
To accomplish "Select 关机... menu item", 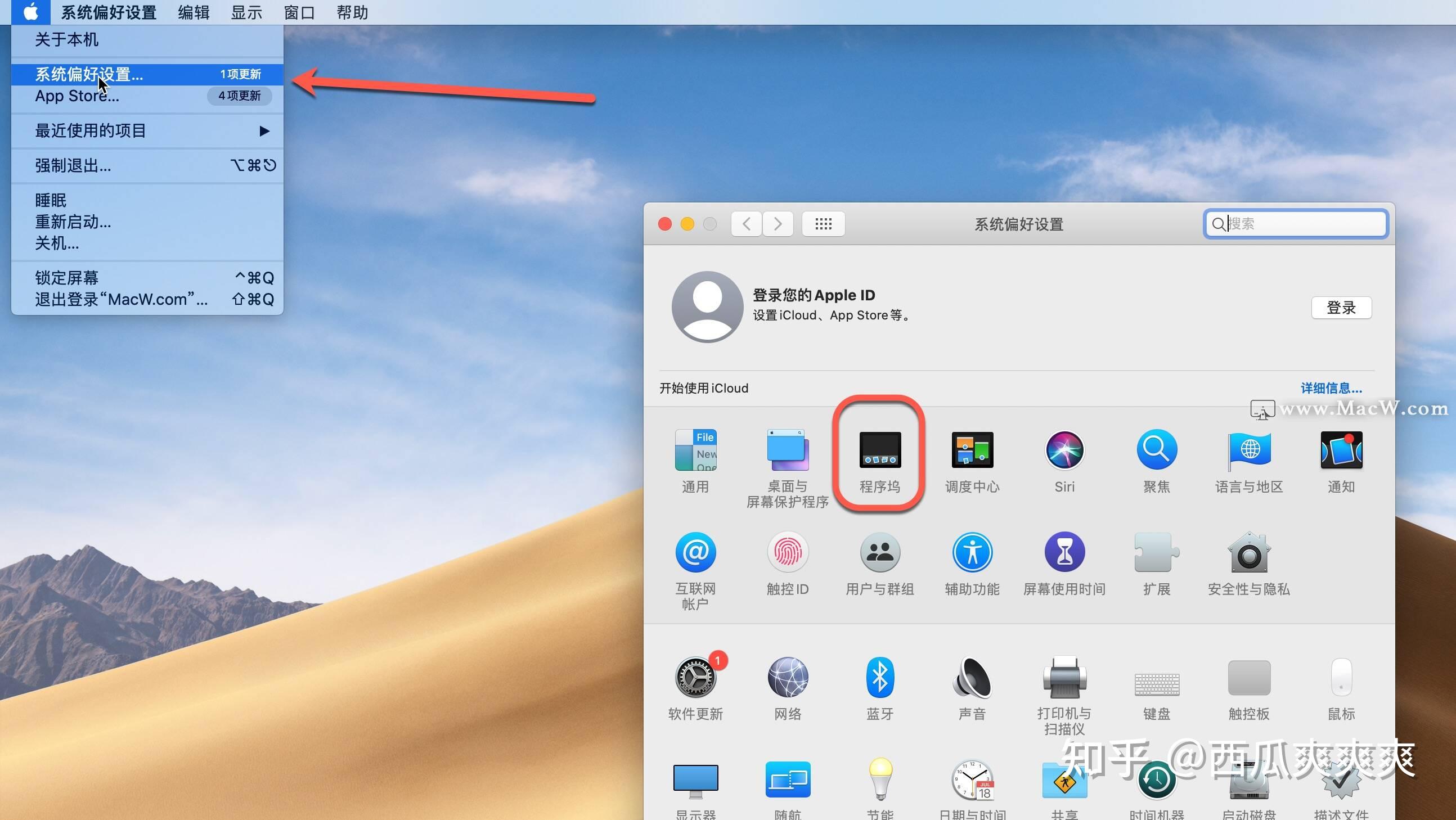I will tap(147, 243).
